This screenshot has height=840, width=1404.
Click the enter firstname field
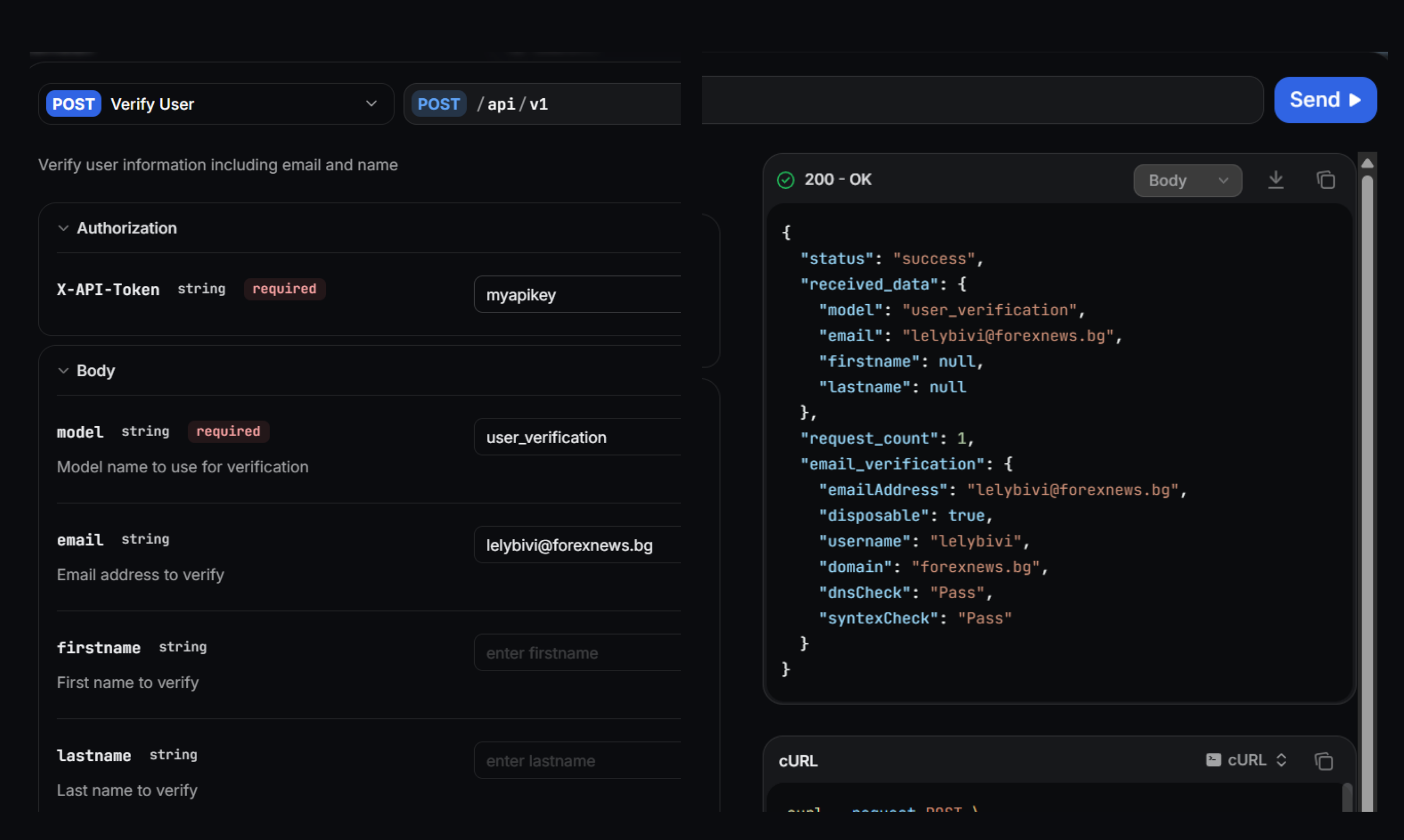click(x=577, y=652)
